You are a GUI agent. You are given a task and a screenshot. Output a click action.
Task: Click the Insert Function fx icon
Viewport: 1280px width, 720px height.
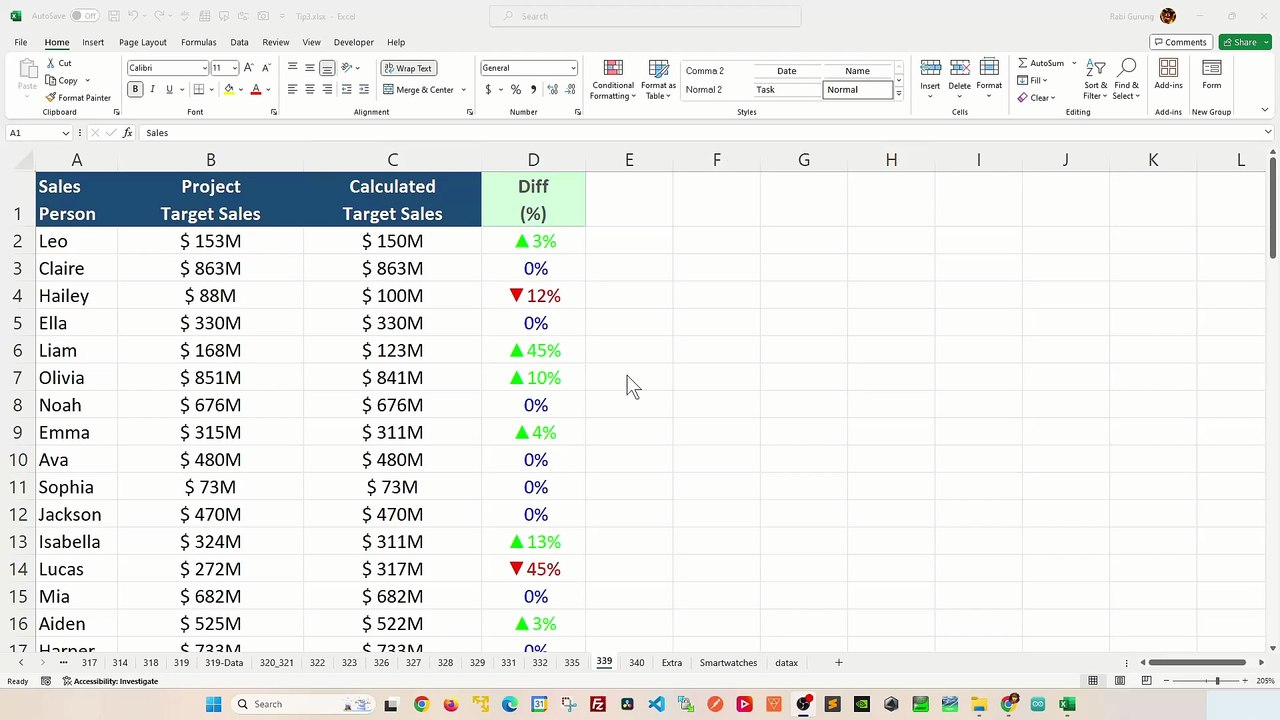(x=127, y=133)
